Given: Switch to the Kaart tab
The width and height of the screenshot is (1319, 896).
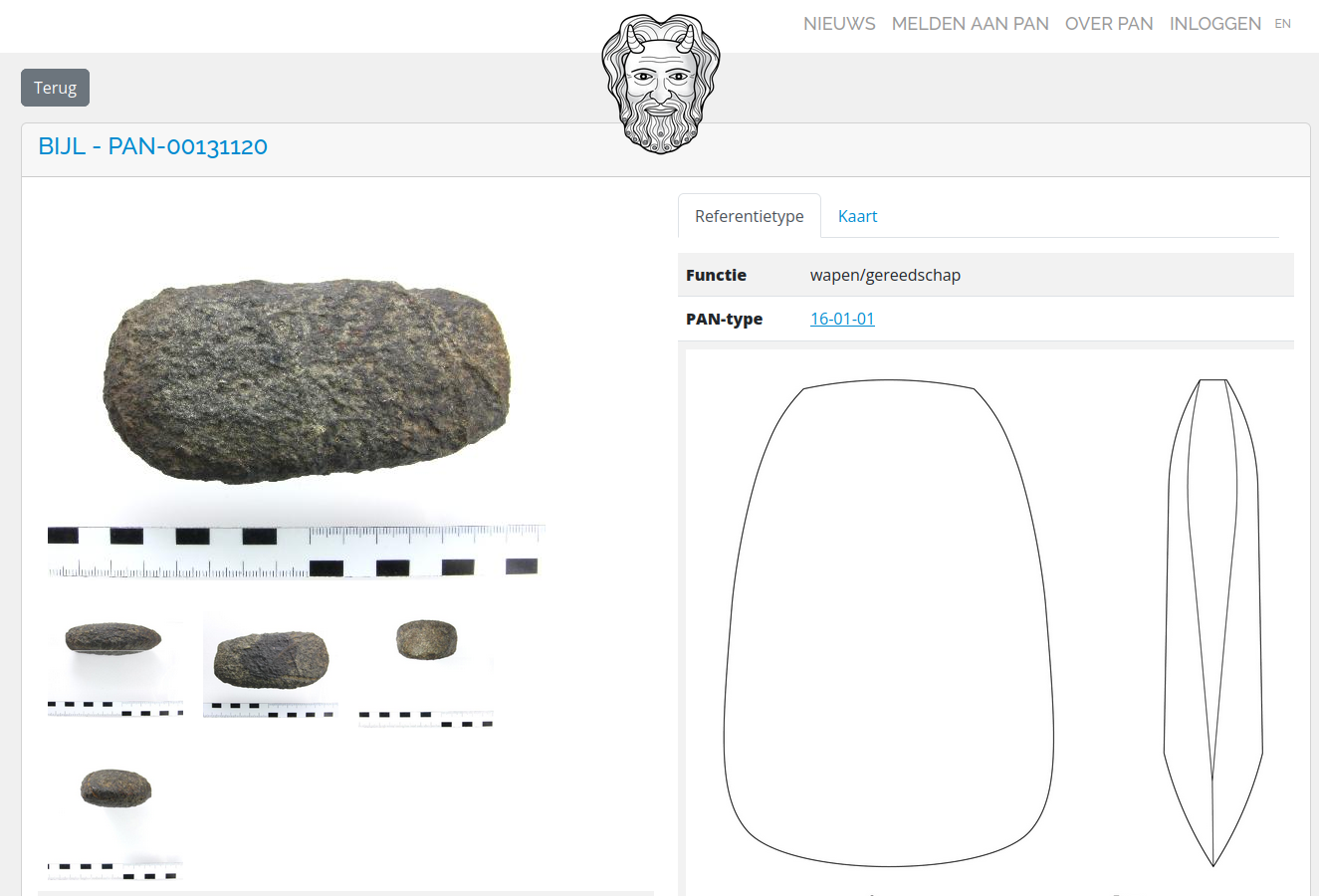Looking at the screenshot, I should [857, 216].
